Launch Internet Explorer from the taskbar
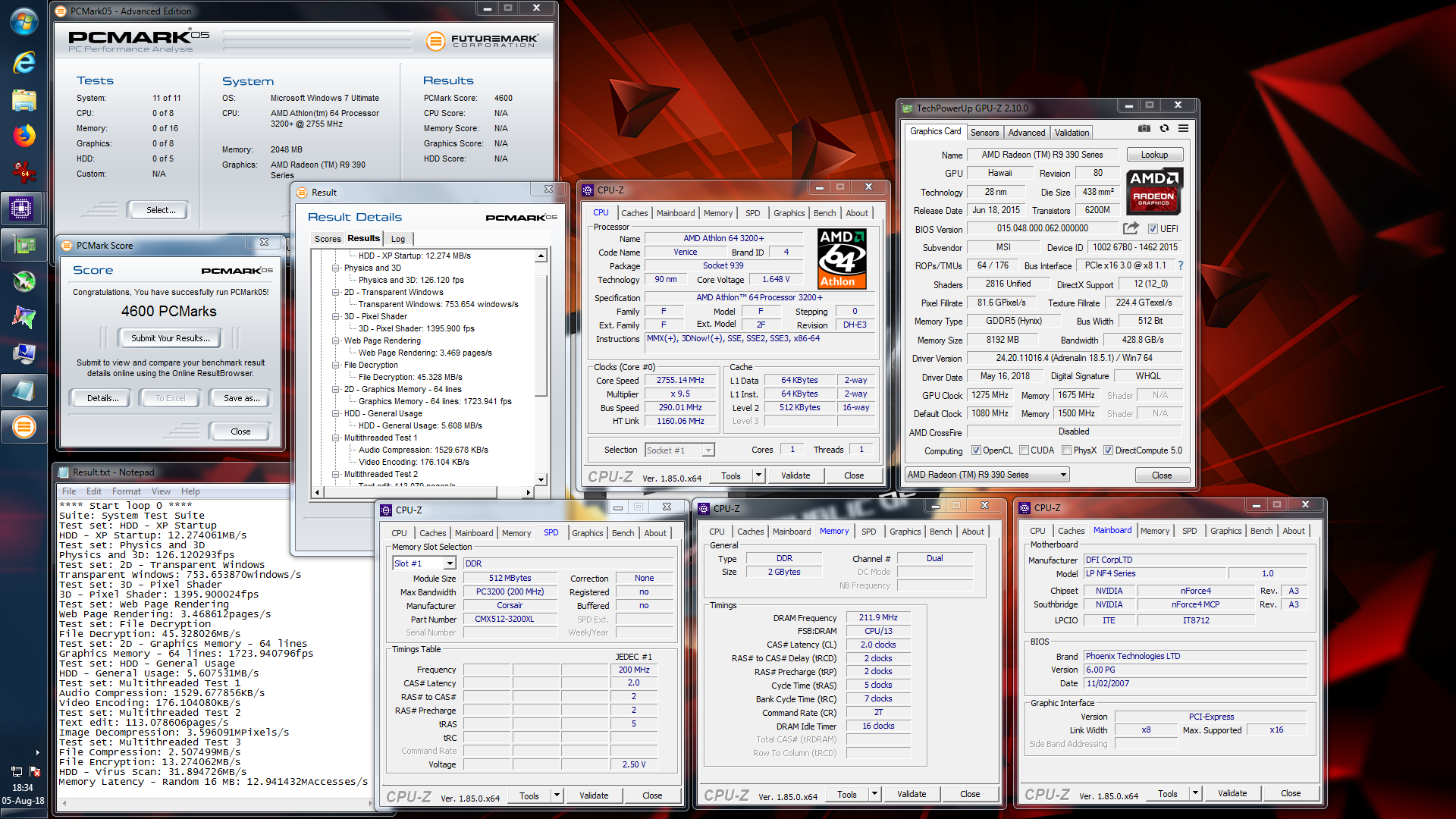 (24, 62)
